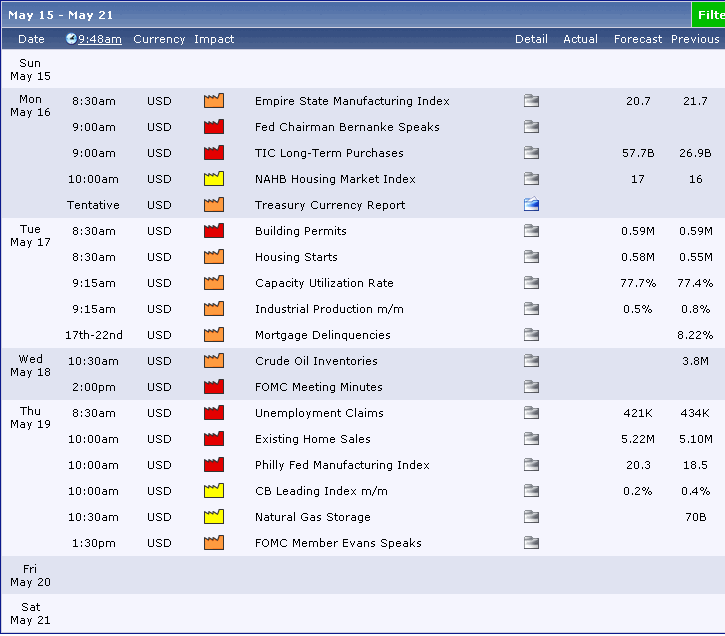
Task: Click red impact icon for Fed Chairman Bernanke Speaks
Action: click(x=214, y=126)
